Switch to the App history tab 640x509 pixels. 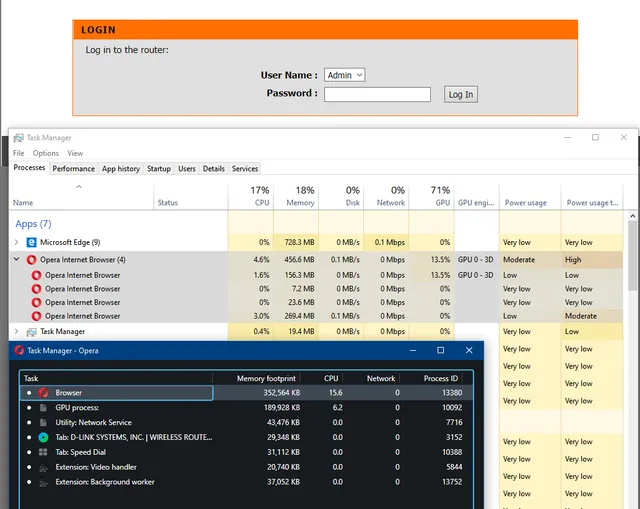(x=121, y=169)
